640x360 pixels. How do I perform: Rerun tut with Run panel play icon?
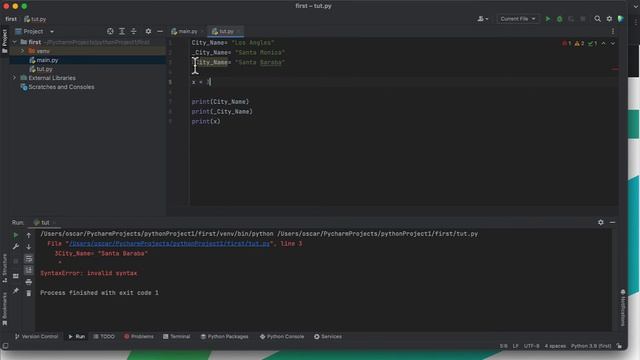click(16, 235)
